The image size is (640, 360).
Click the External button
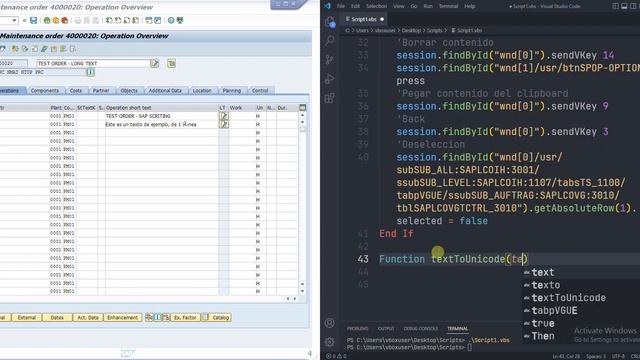click(27, 318)
